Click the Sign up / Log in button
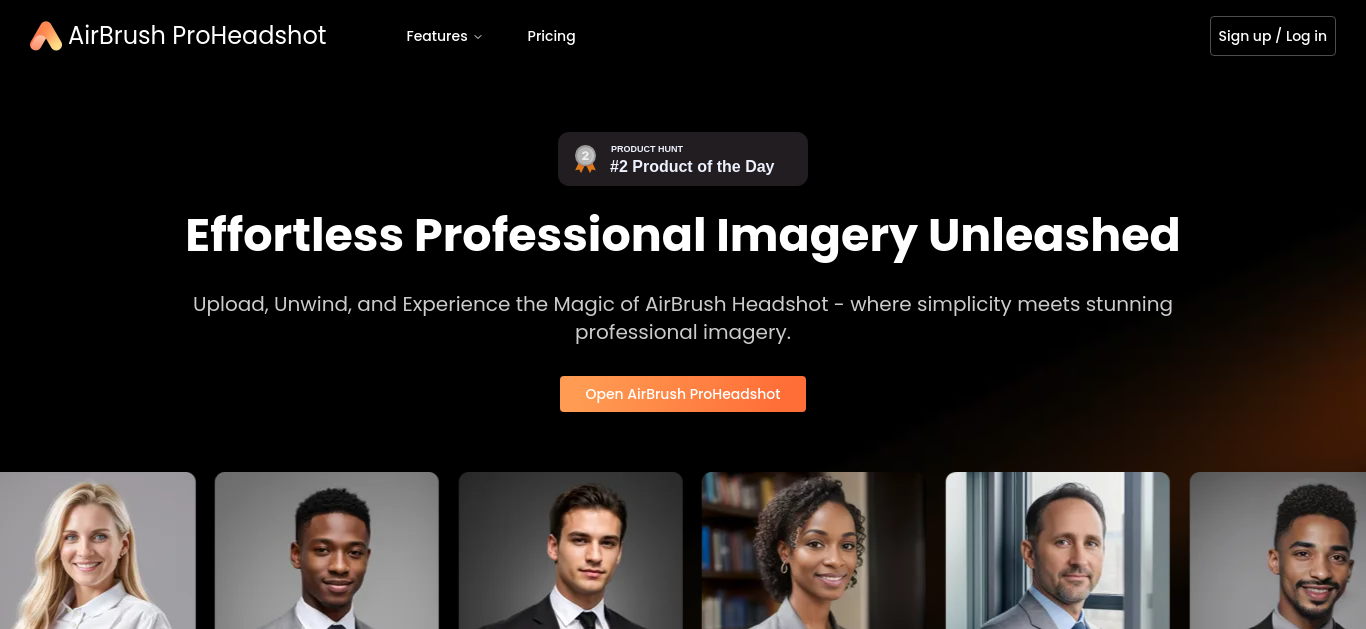This screenshot has width=1366, height=629. click(1272, 36)
